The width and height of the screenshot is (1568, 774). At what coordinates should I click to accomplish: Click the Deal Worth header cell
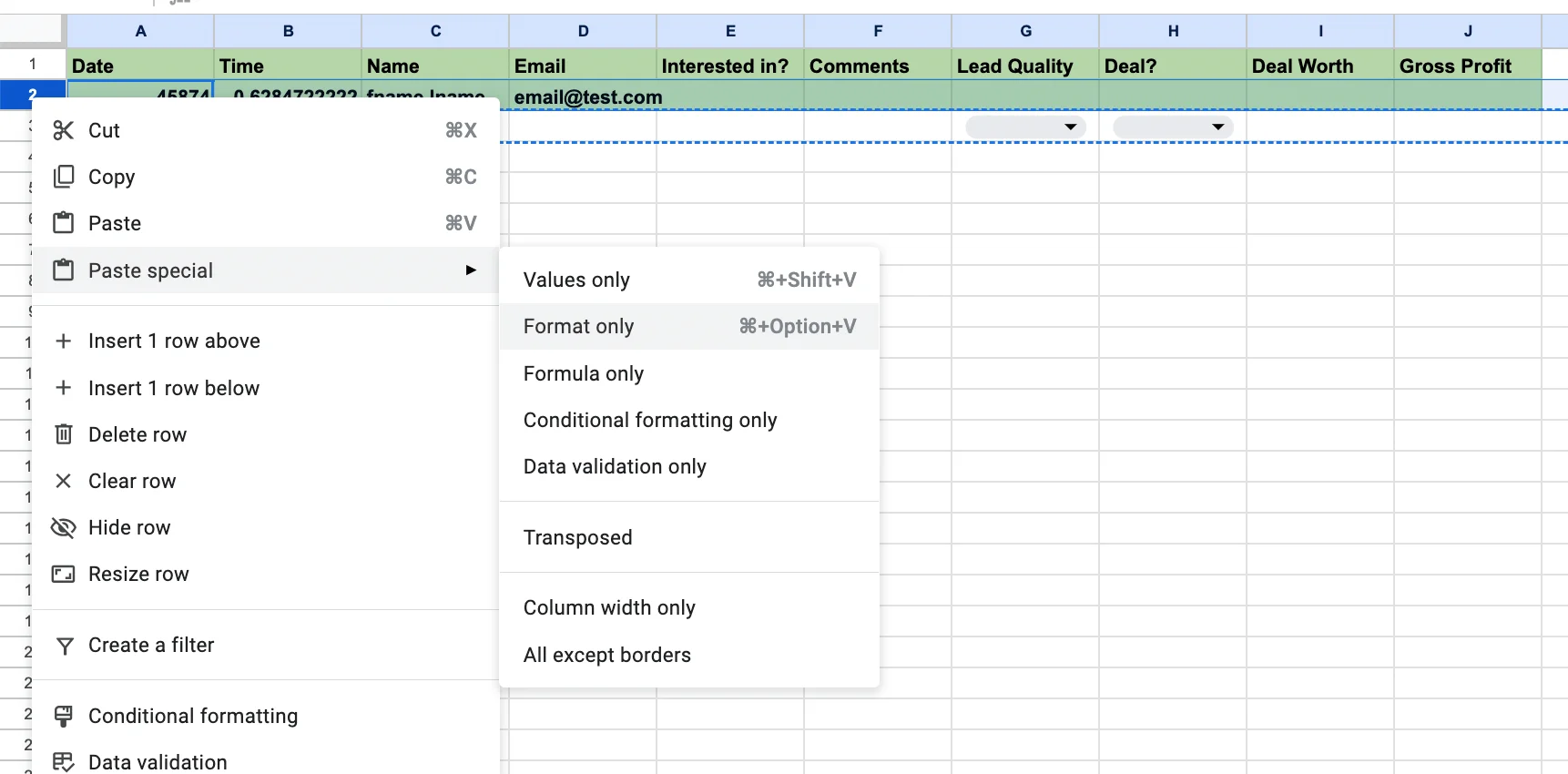click(x=1320, y=65)
